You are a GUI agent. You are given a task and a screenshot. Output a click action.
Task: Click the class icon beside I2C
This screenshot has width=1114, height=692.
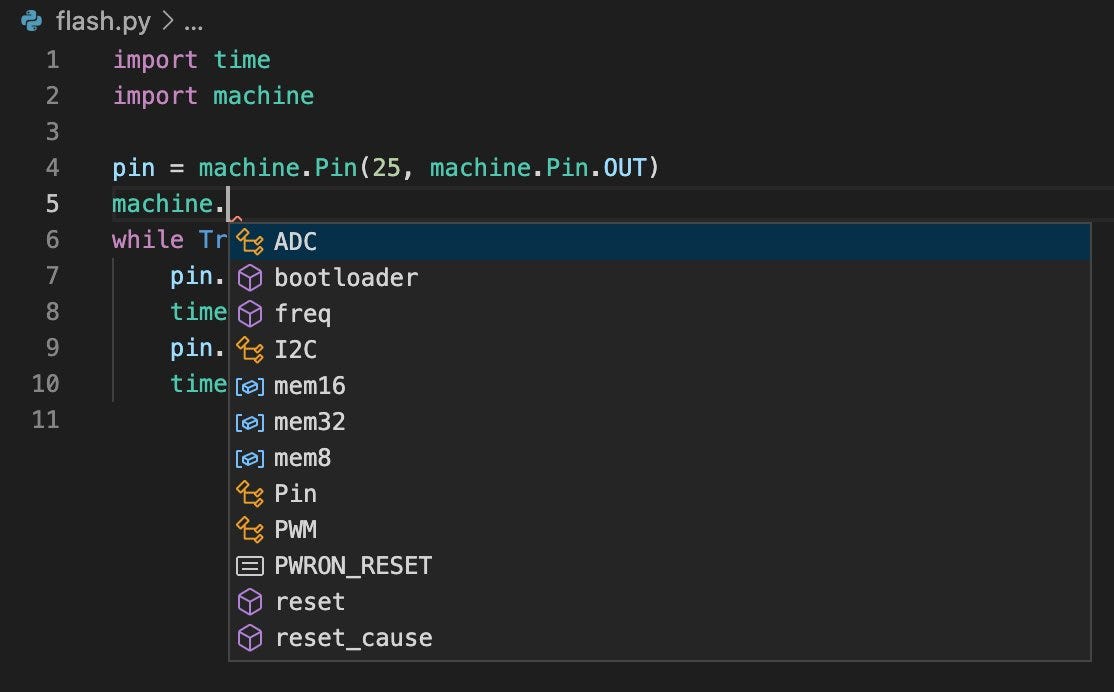[x=248, y=350]
